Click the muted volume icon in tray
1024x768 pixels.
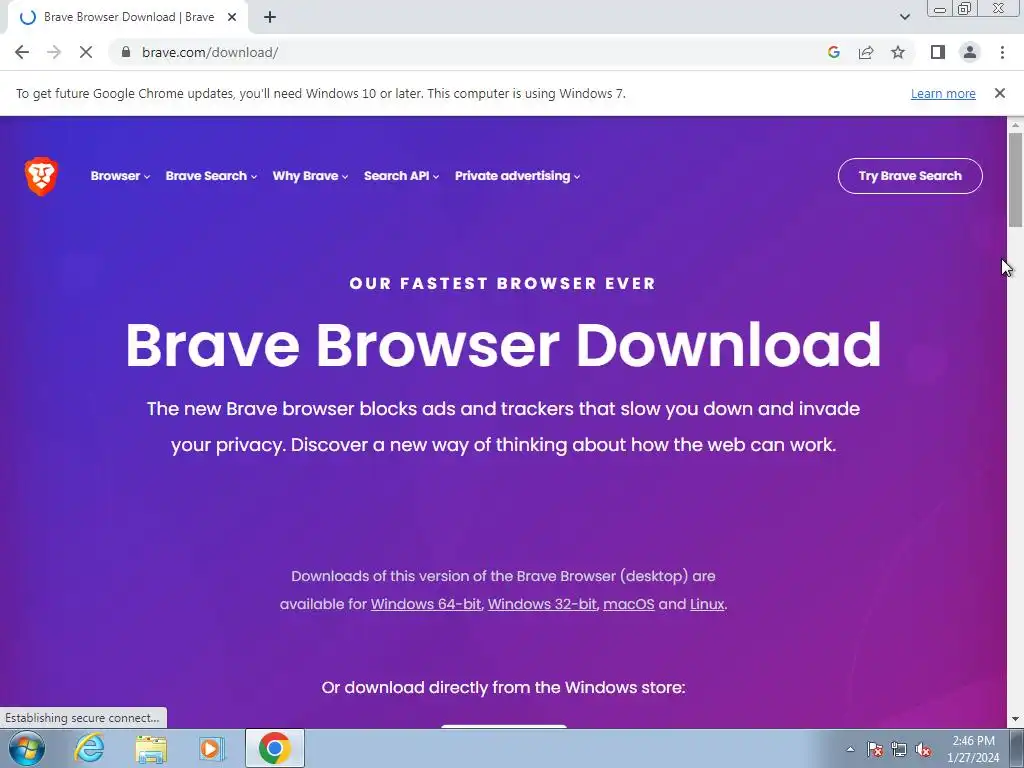[923, 749]
